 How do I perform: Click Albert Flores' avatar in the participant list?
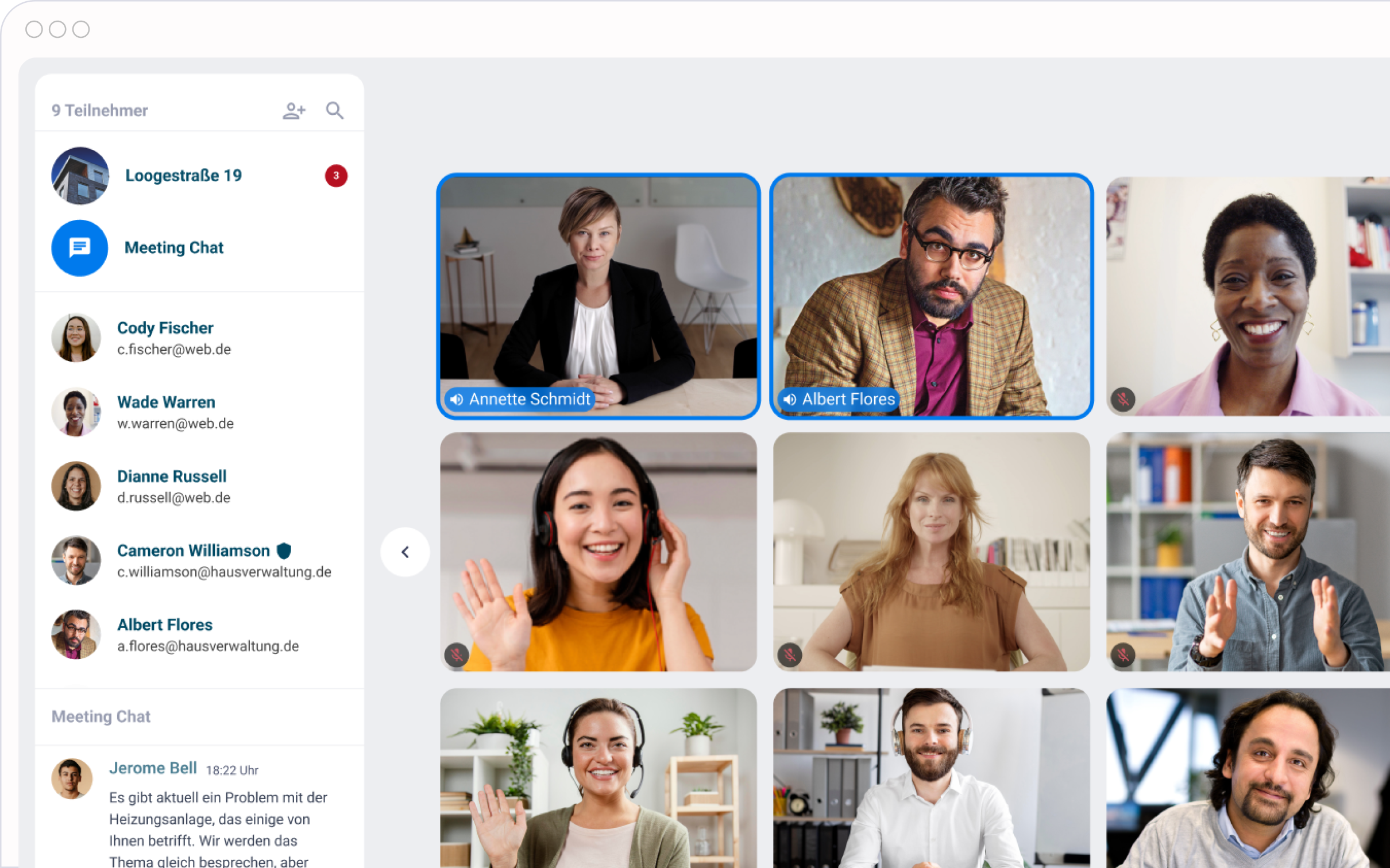pyautogui.click(x=75, y=634)
